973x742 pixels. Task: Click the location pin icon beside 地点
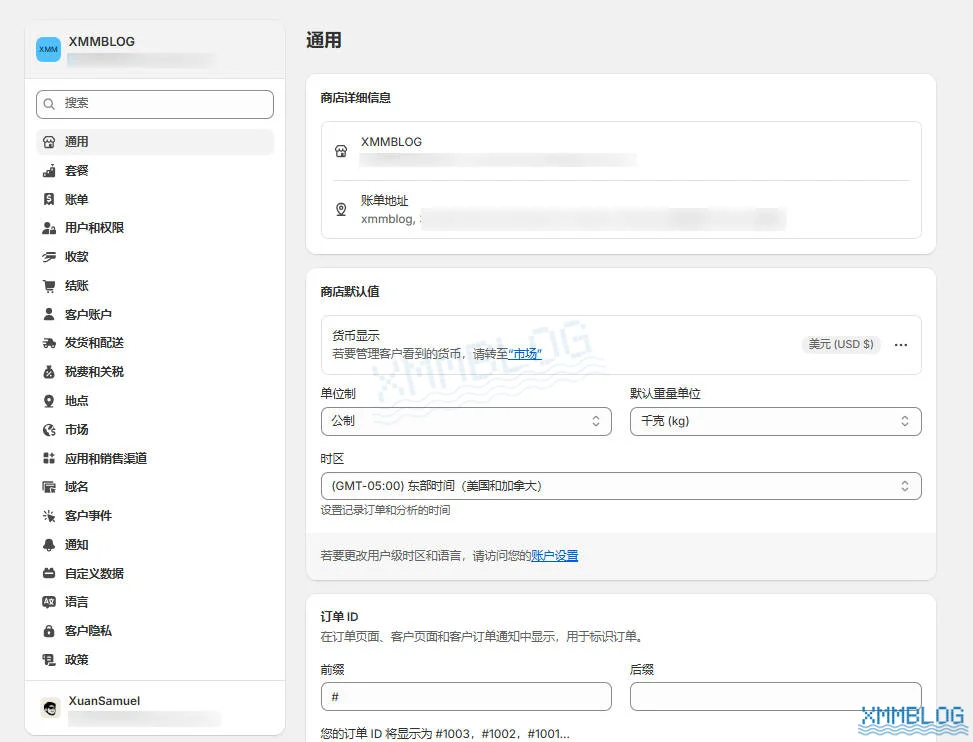(x=49, y=401)
